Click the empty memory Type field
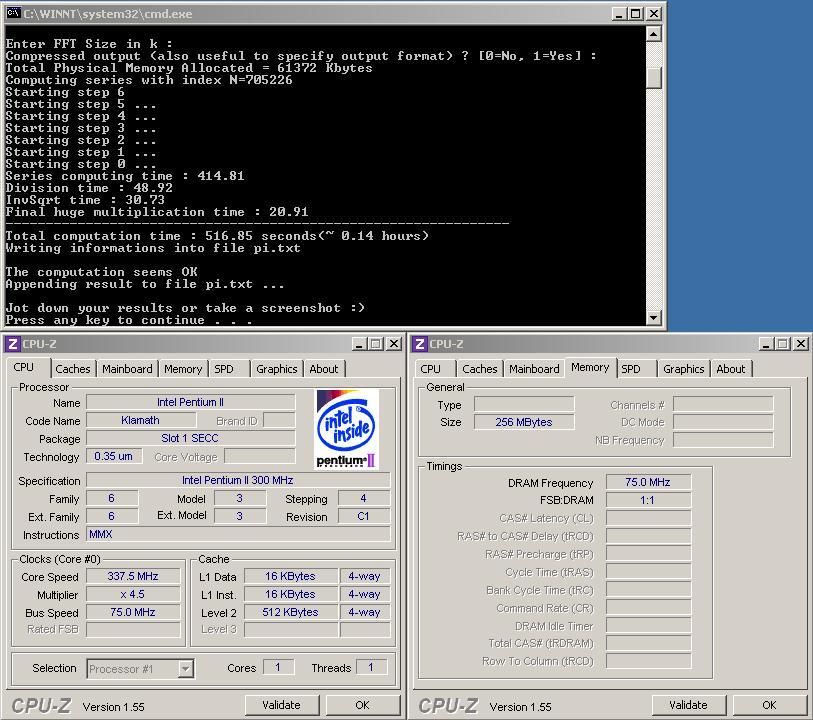This screenshot has height=720, width=813. tap(524, 405)
